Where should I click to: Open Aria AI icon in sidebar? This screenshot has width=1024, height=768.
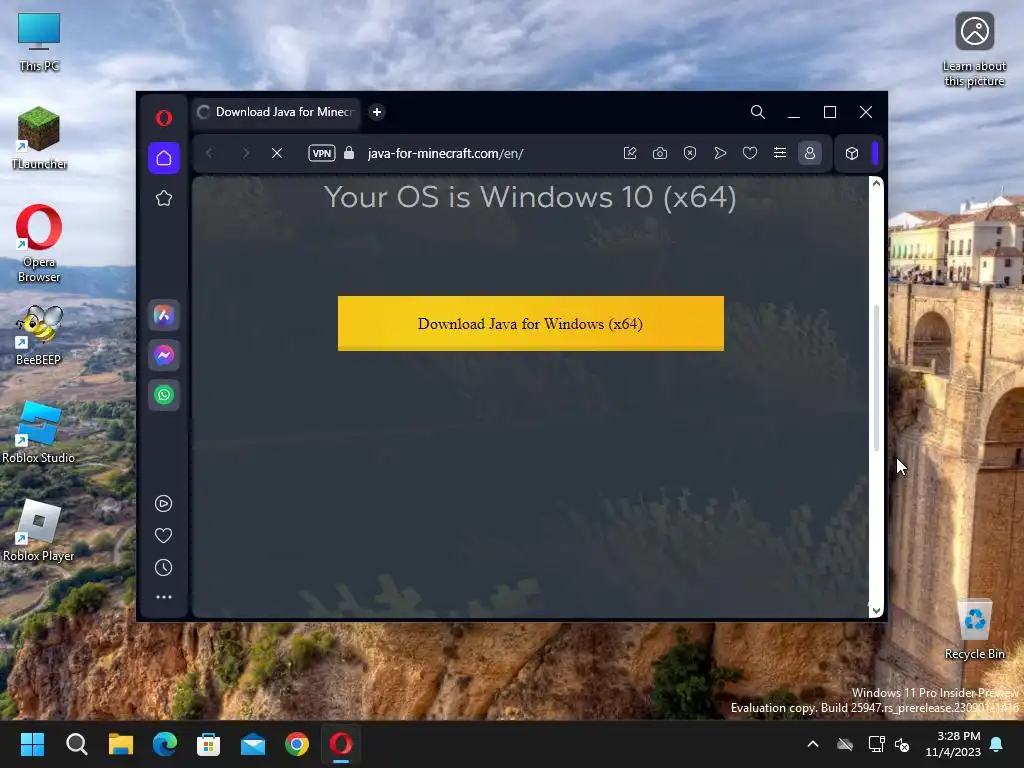point(164,315)
